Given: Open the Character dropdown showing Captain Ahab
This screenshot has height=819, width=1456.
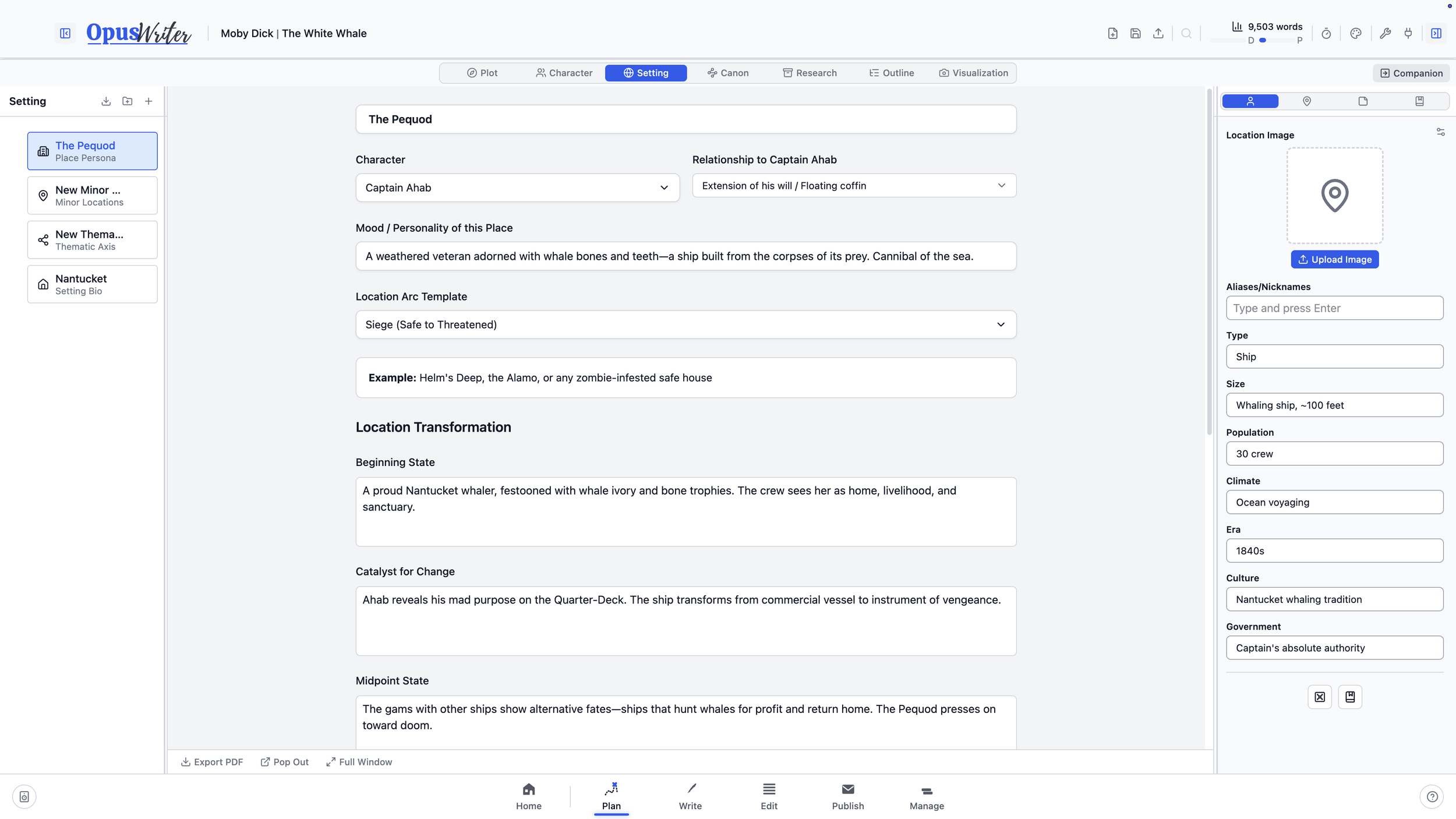Looking at the screenshot, I should click(517, 188).
